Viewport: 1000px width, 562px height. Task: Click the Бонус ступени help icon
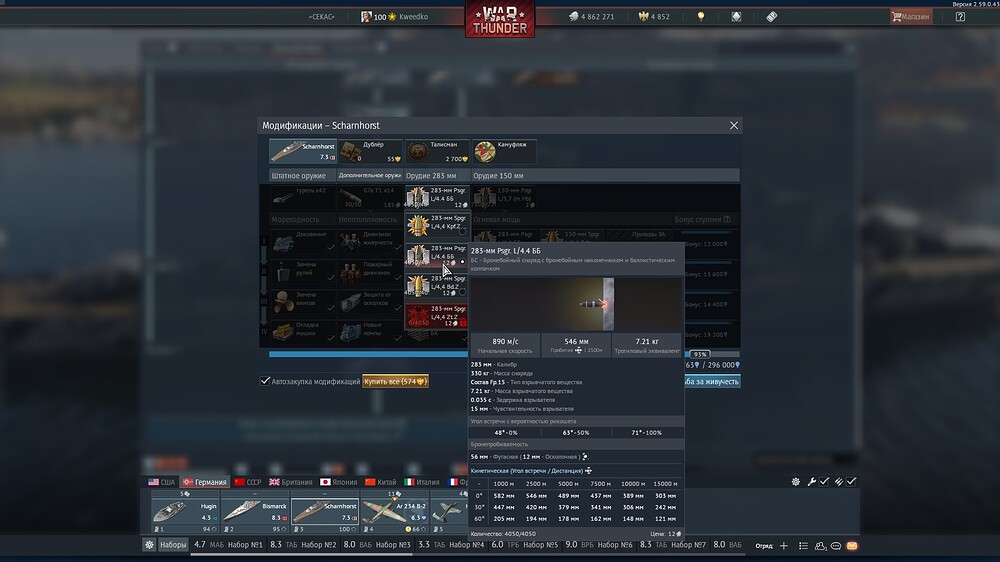pyautogui.click(x=727, y=219)
